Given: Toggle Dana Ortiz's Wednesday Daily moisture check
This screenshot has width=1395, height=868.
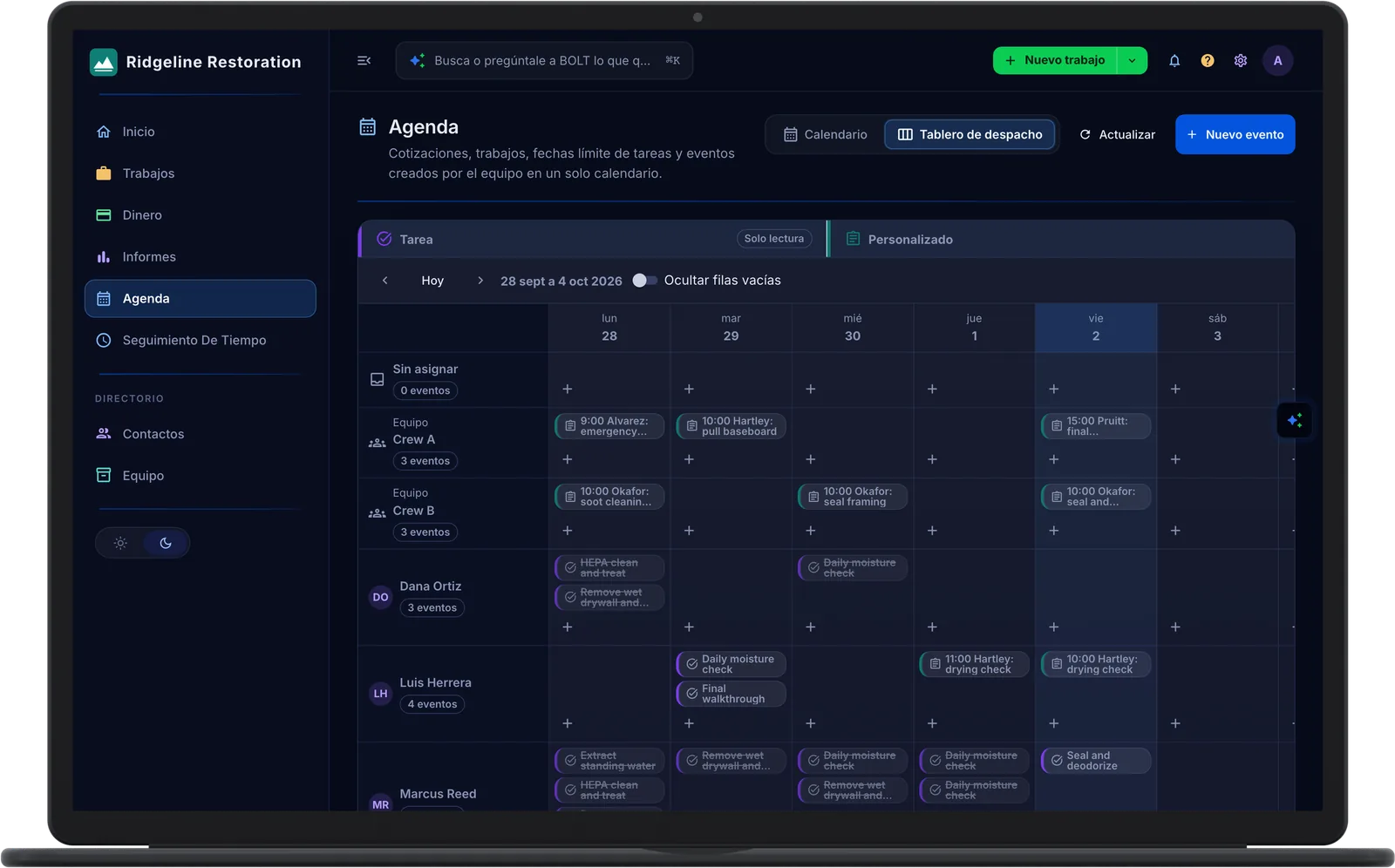Looking at the screenshot, I should pos(813,568).
